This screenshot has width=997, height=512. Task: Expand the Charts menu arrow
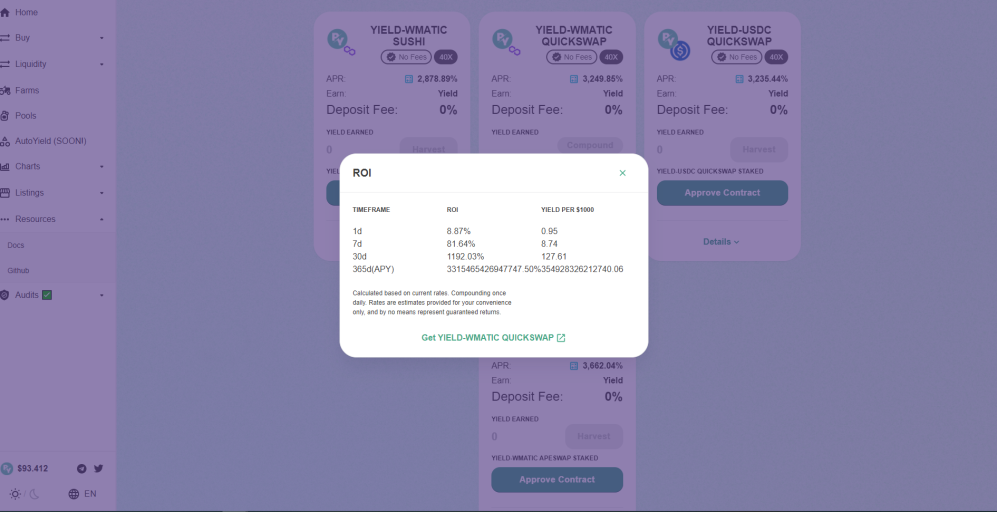coord(102,167)
